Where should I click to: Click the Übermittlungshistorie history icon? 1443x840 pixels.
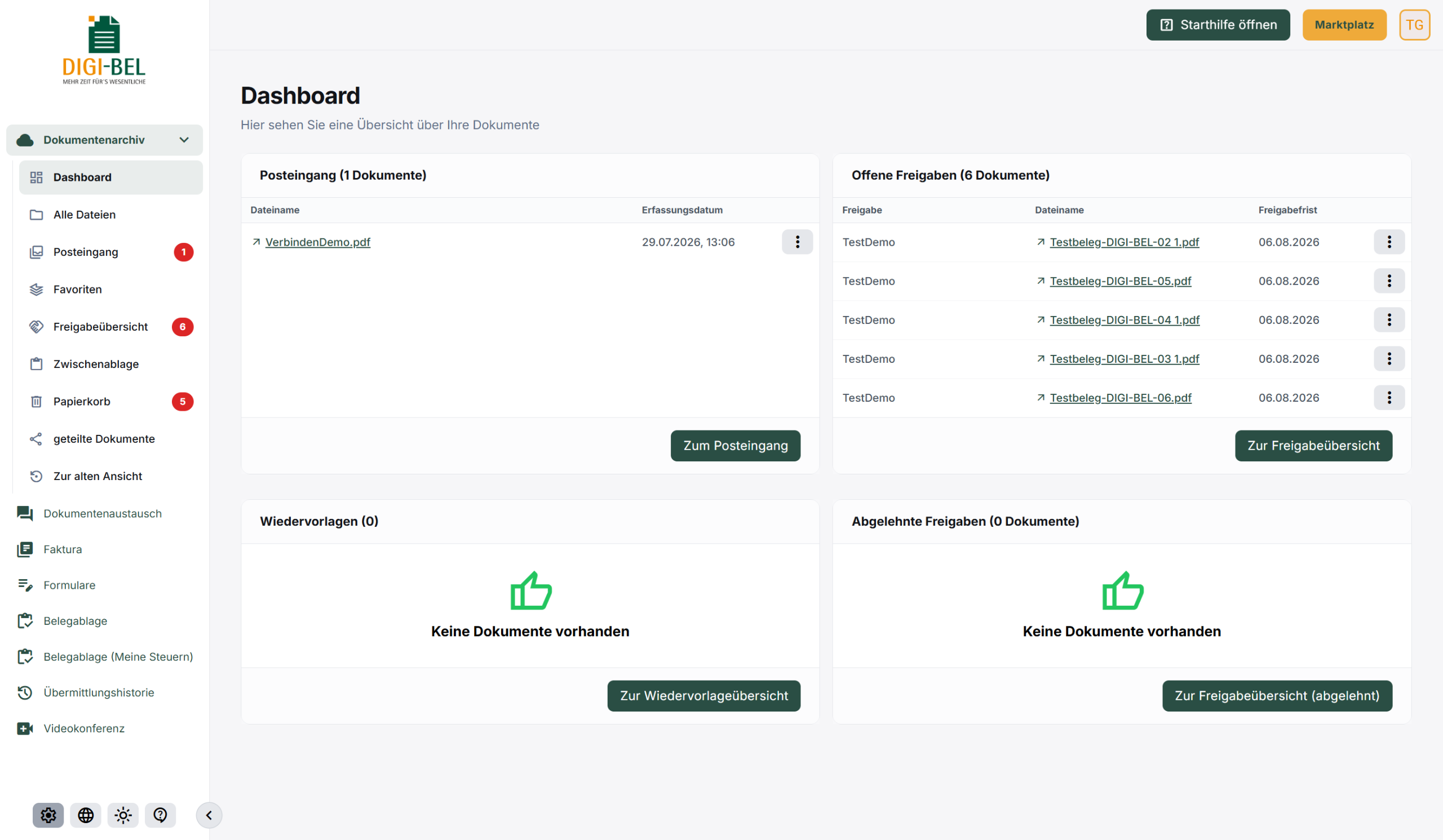25,692
